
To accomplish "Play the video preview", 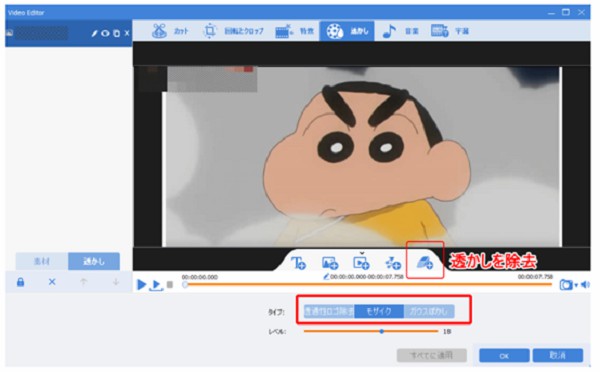I will coord(142,284).
